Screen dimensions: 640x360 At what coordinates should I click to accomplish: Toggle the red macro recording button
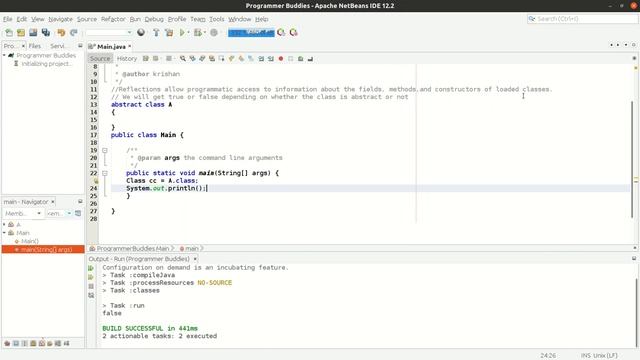tap(281, 59)
